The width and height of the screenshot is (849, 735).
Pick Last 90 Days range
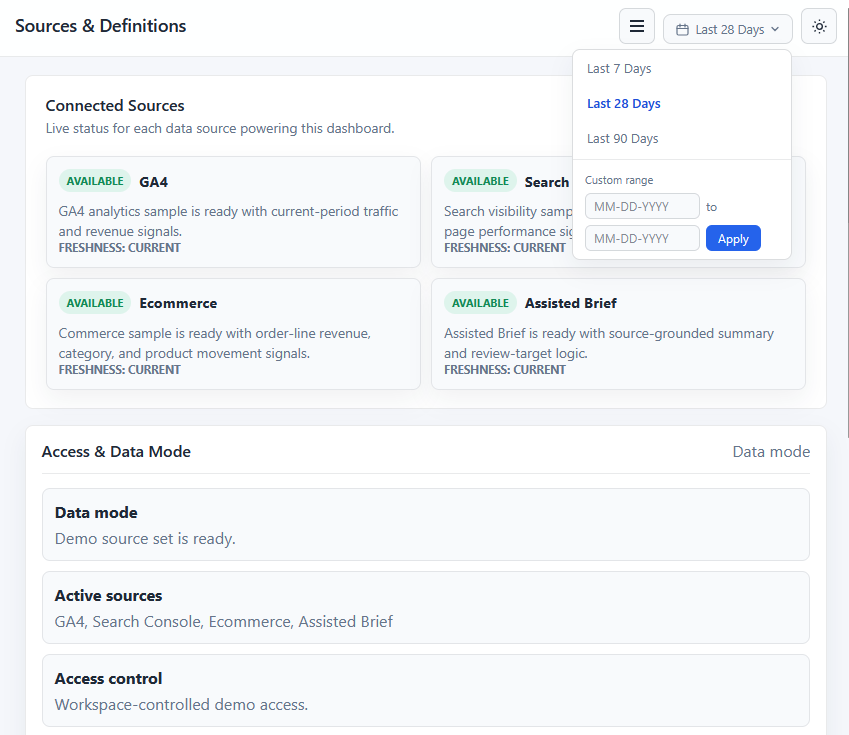click(x=682, y=139)
